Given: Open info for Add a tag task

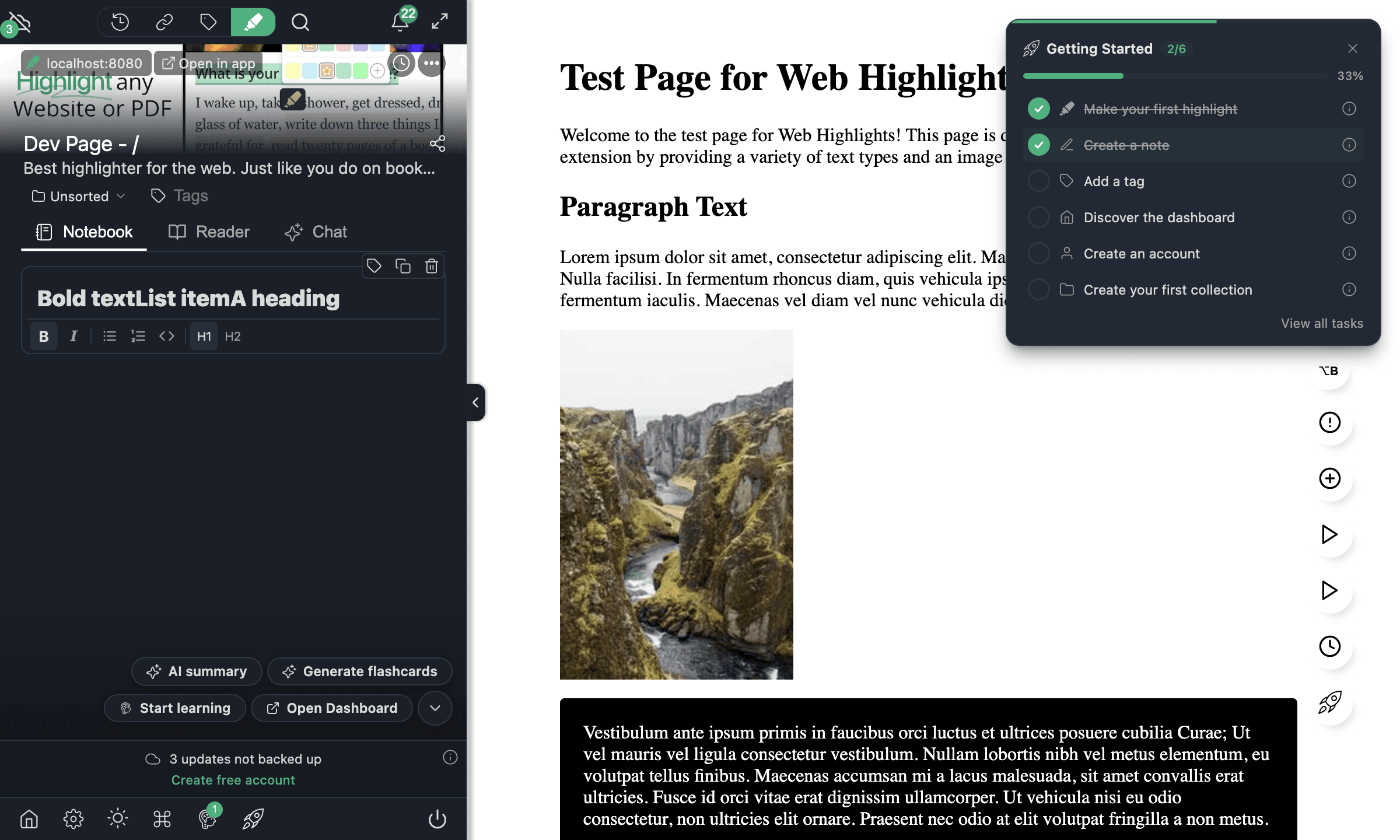Looking at the screenshot, I should (1349, 181).
